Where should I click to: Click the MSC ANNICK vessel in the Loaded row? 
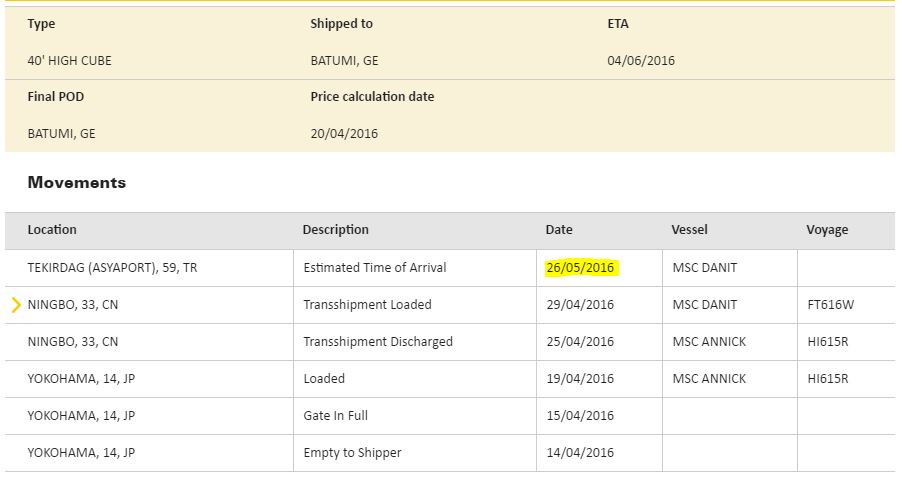[x=709, y=379]
